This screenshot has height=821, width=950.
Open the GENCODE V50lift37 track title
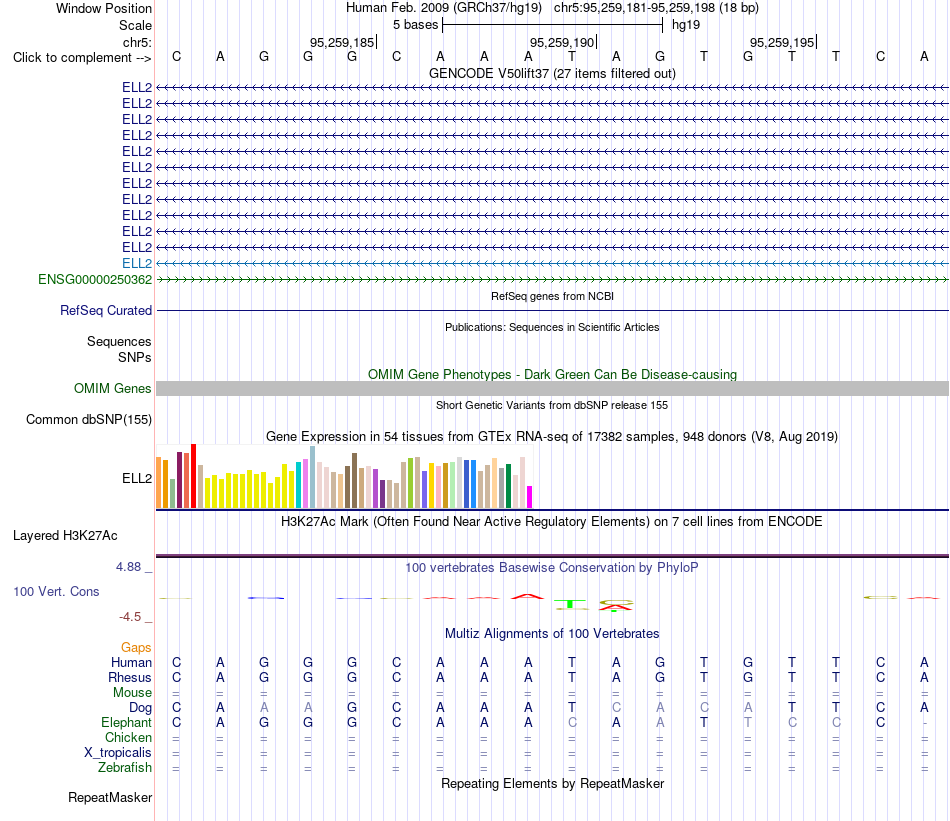tap(552, 73)
